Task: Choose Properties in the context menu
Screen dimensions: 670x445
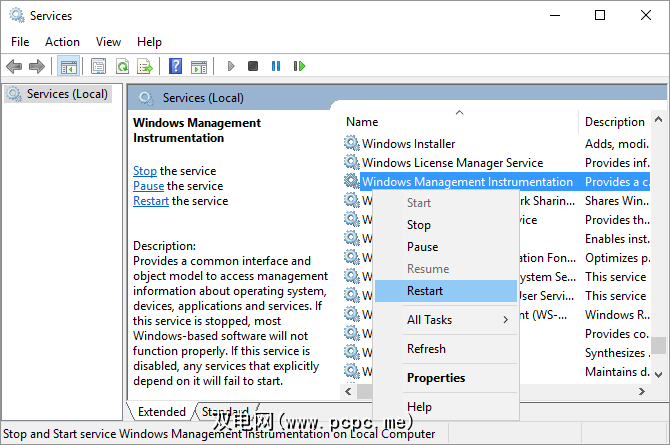Action: tap(446, 378)
